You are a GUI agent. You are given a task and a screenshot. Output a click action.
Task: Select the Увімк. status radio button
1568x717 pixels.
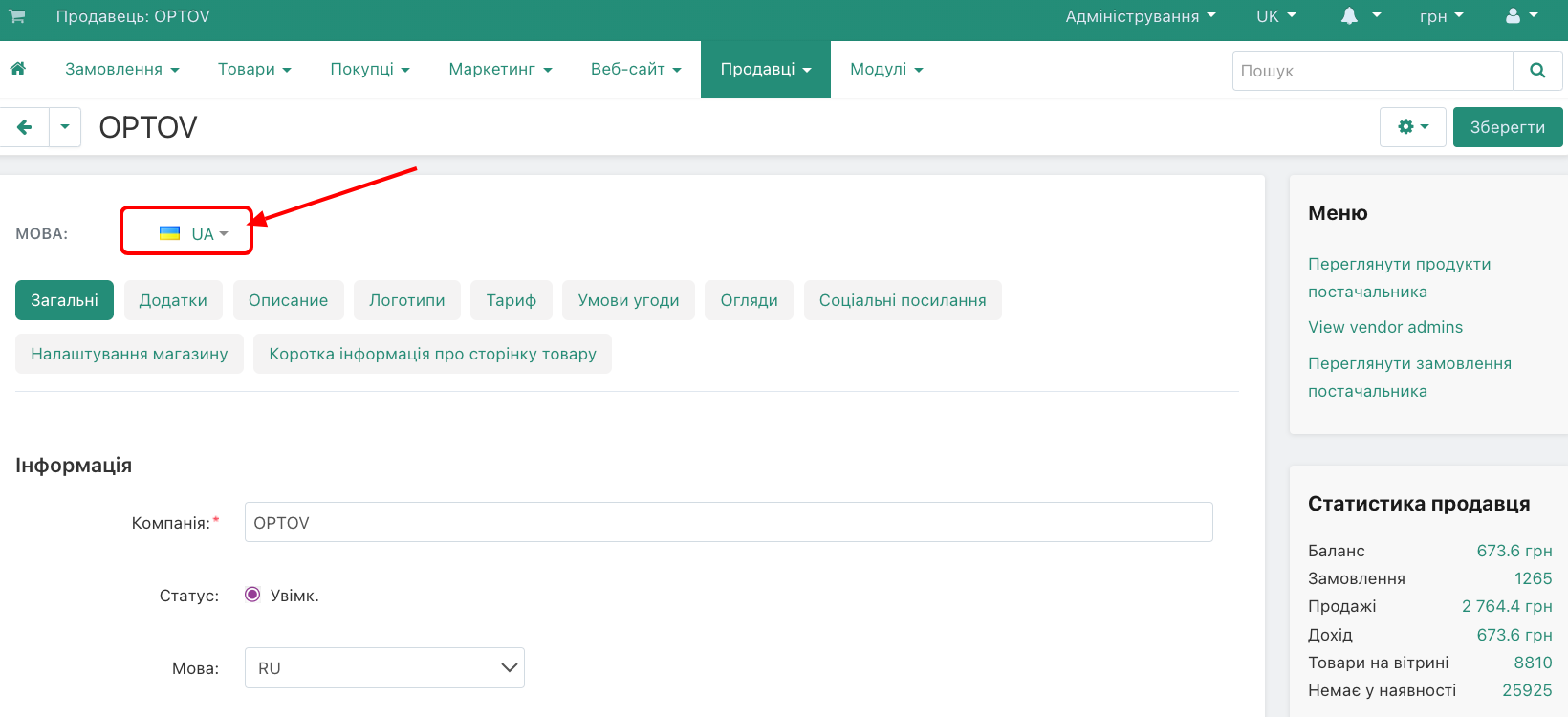click(252, 595)
